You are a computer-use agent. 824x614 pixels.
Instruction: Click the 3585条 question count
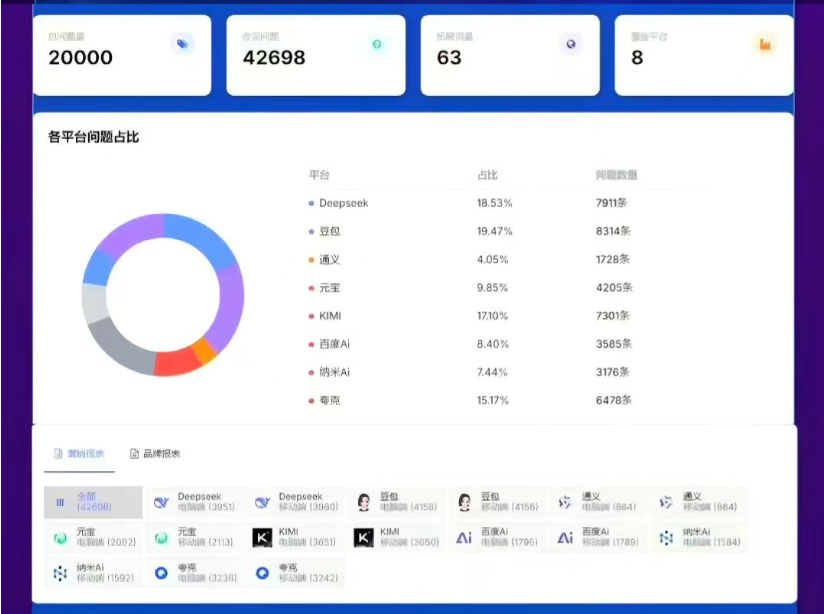tap(614, 344)
